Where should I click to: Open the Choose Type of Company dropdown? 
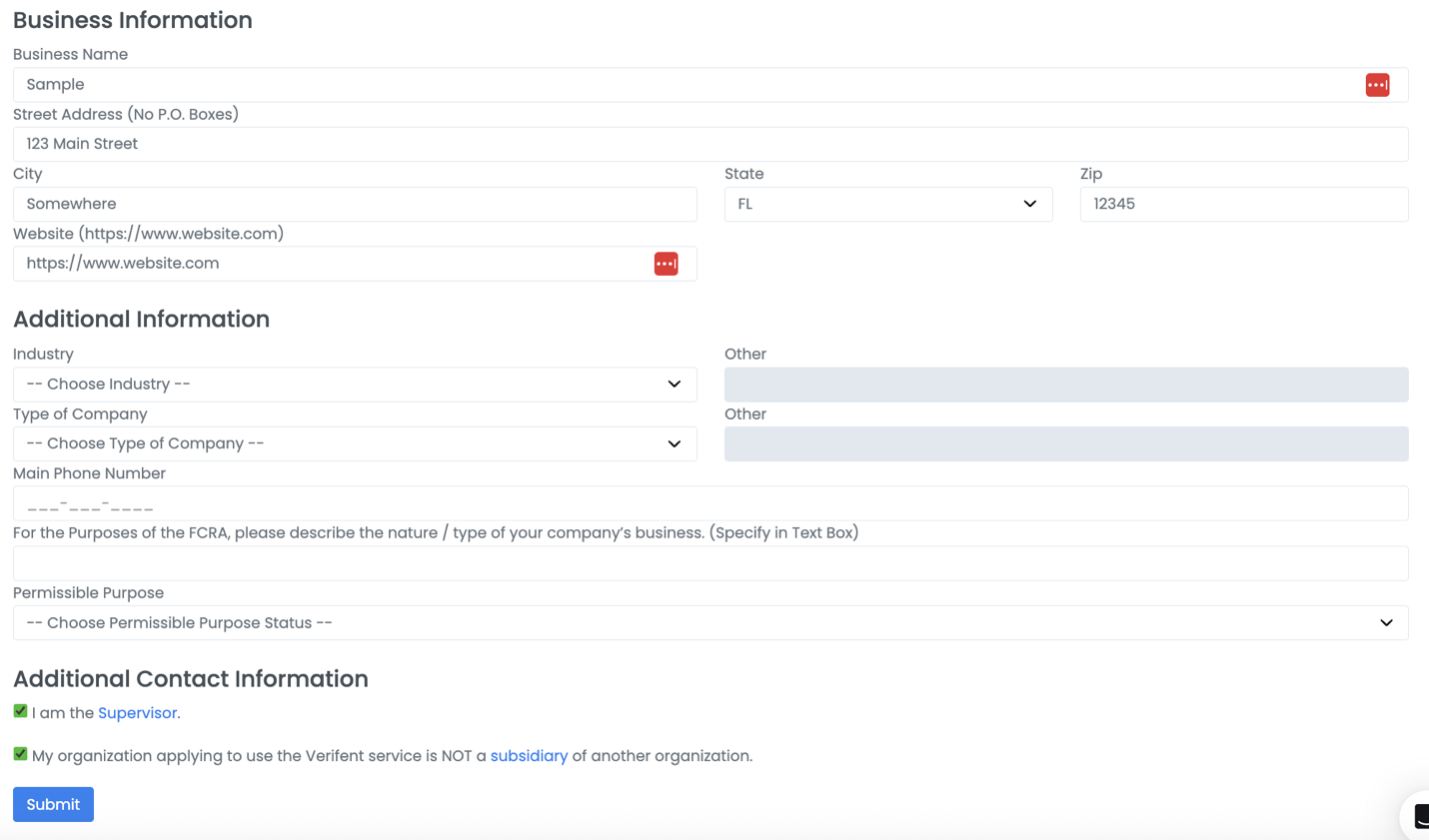[355, 443]
